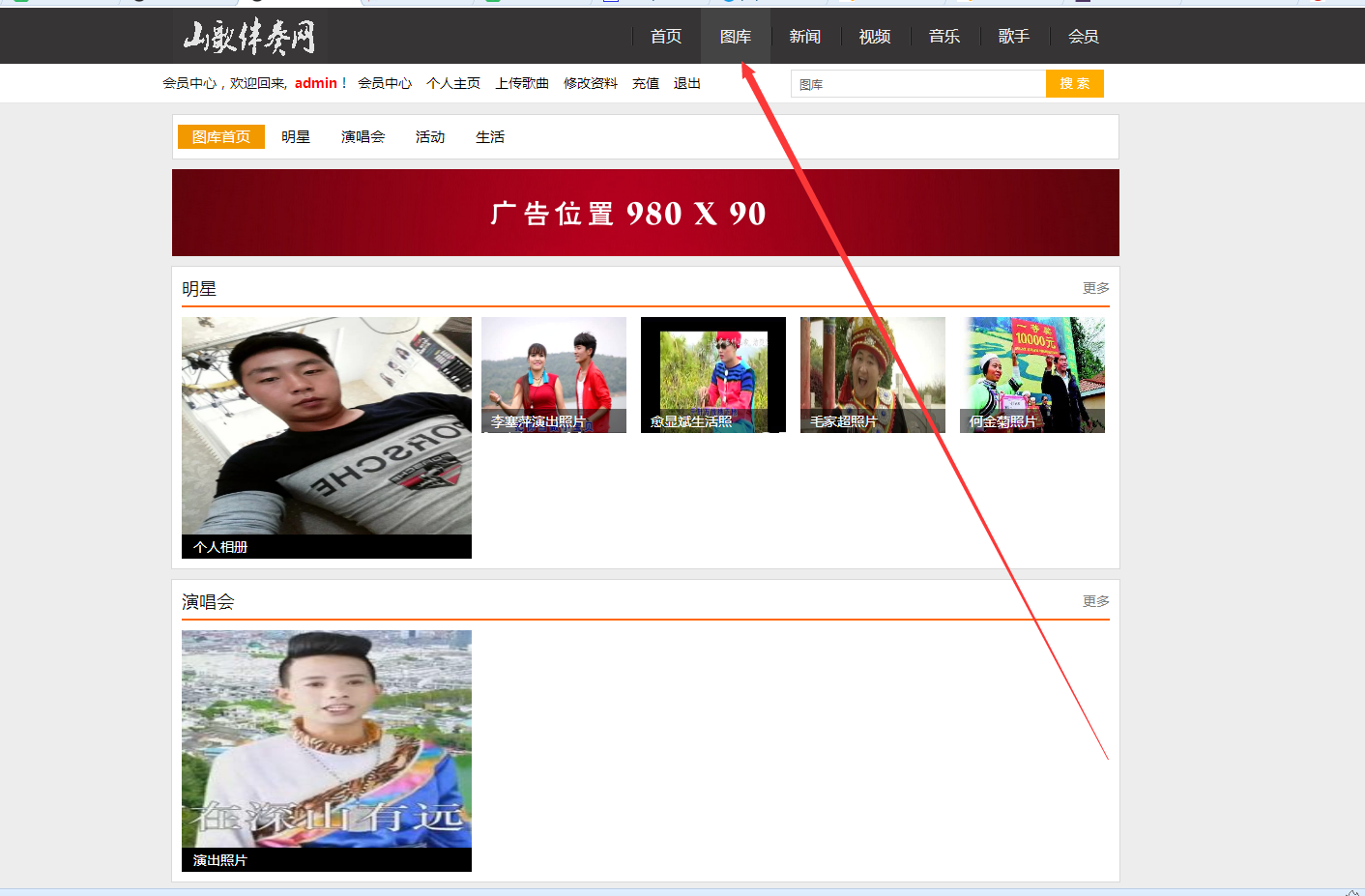This screenshot has height=896, width=1365.
Task: Go to the 视频 section
Action: [874, 37]
